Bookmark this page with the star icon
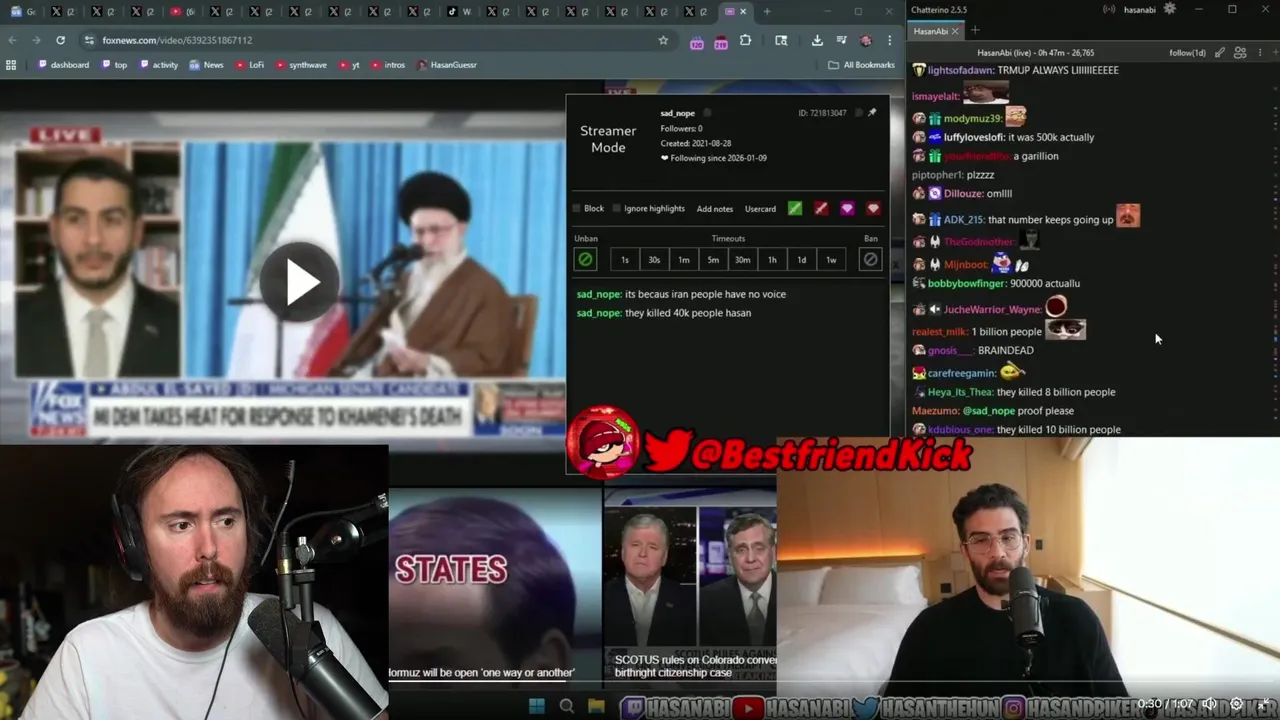Image resolution: width=1280 pixels, height=720 pixels. pyautogui.click(x=663, y=40)
